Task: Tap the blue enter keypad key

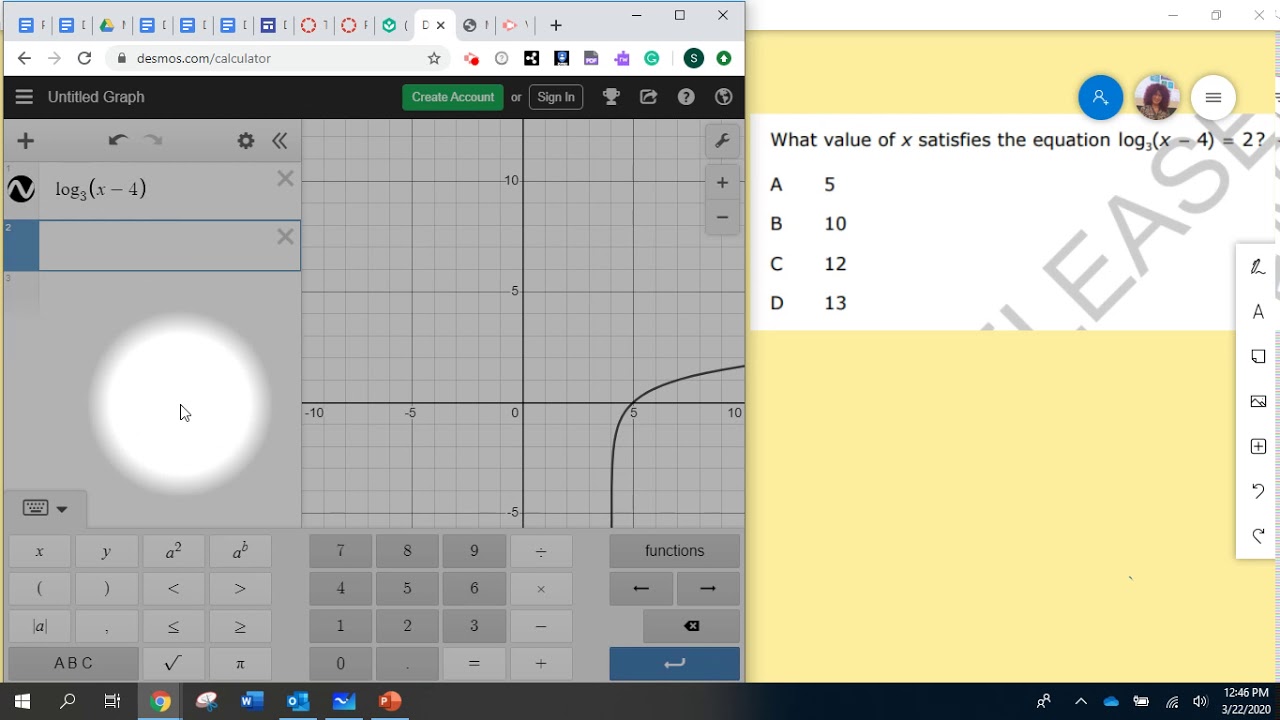Action: coord(675,663)
